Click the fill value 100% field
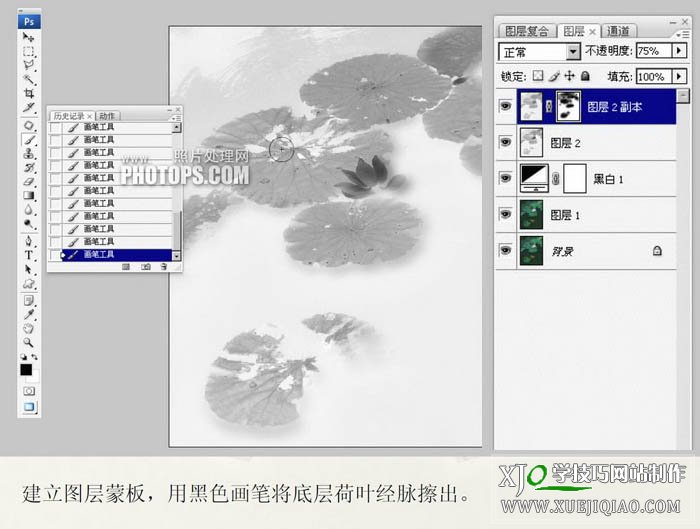The image size is (700, 529). coord(654,76)
